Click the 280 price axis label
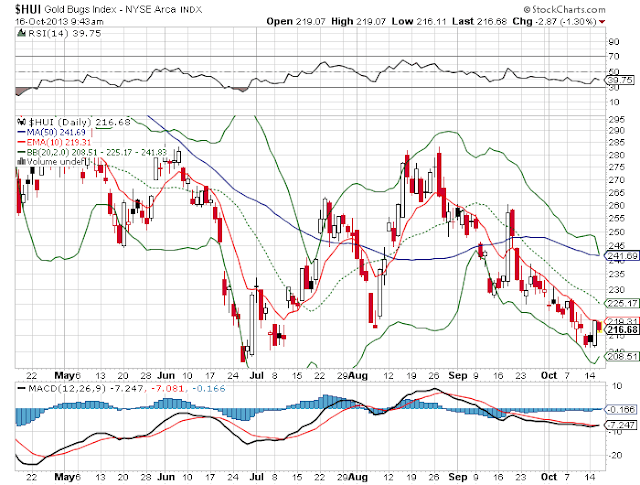 pos(616,155)
